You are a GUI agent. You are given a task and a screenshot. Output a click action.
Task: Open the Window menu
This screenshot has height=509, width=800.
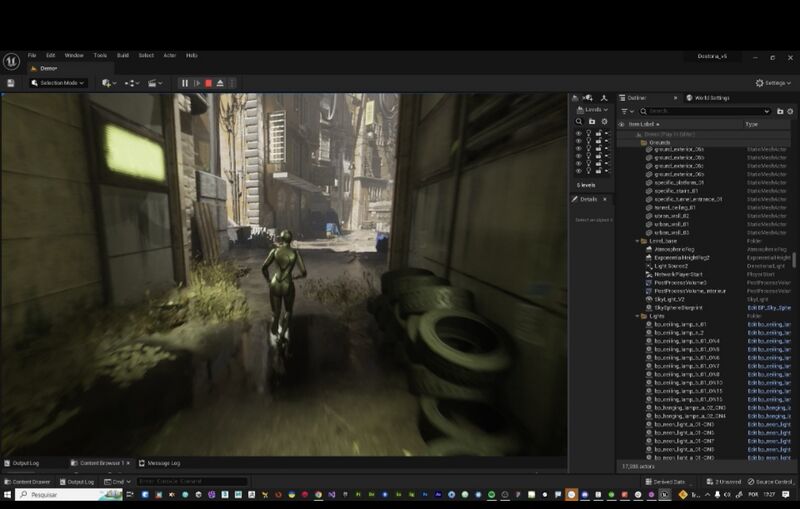(74, 55)
